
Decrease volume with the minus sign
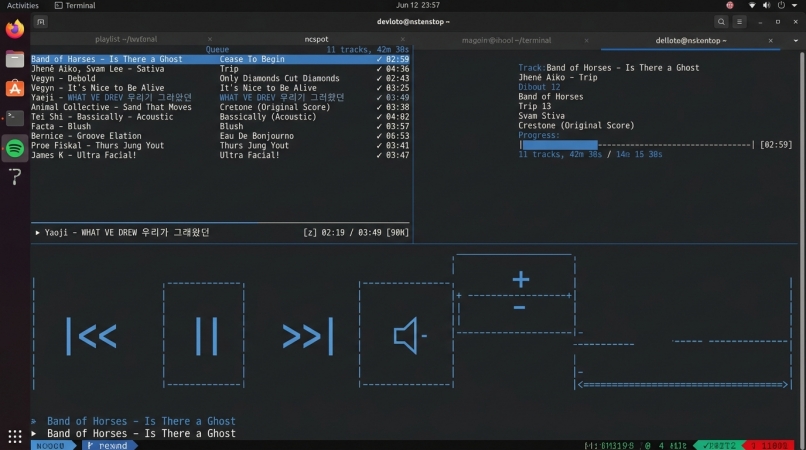tap(519, 308)
